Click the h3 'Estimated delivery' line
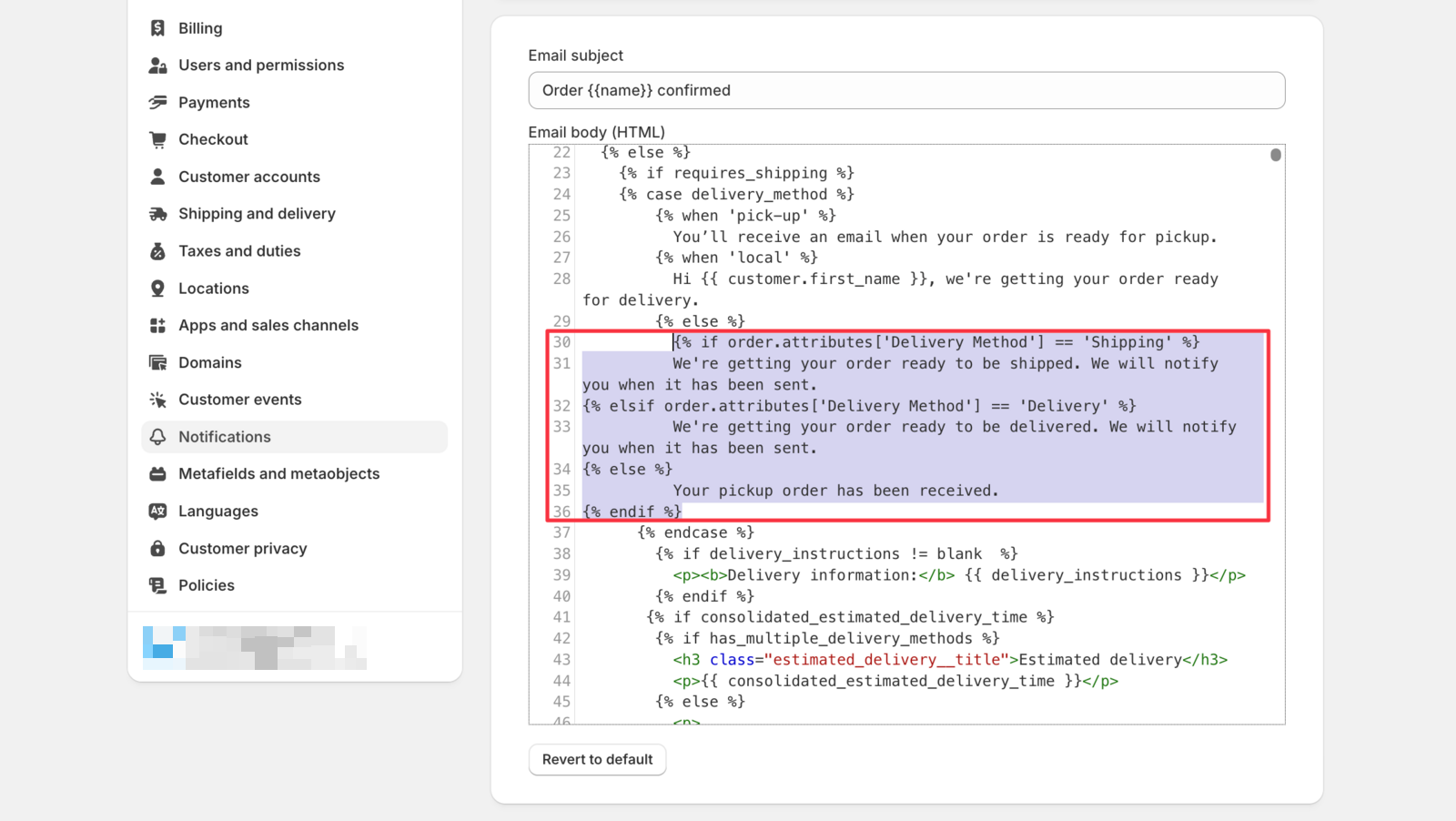1456x821 pixels. click(x=950, y=660)
